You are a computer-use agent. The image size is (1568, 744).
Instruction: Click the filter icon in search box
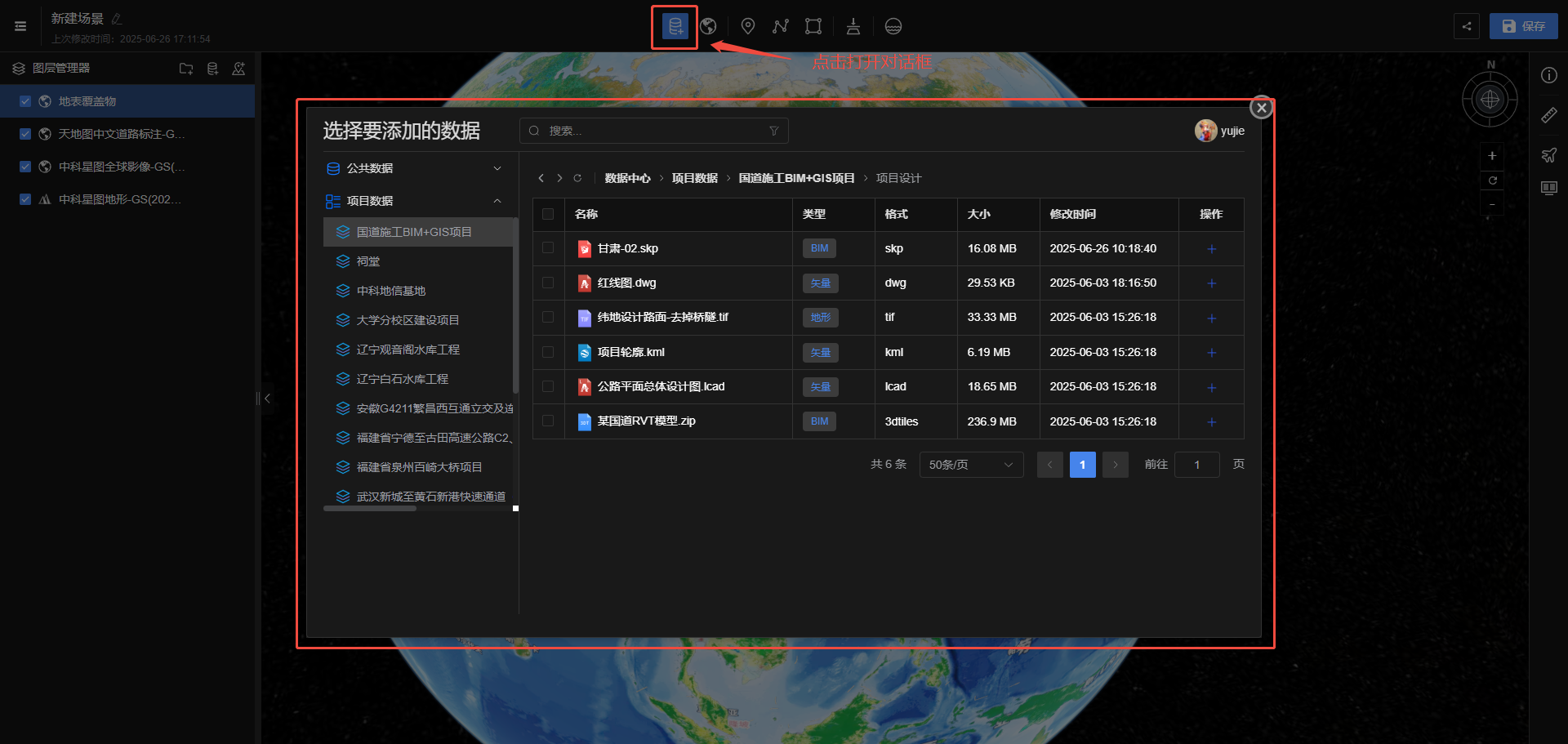773,131
